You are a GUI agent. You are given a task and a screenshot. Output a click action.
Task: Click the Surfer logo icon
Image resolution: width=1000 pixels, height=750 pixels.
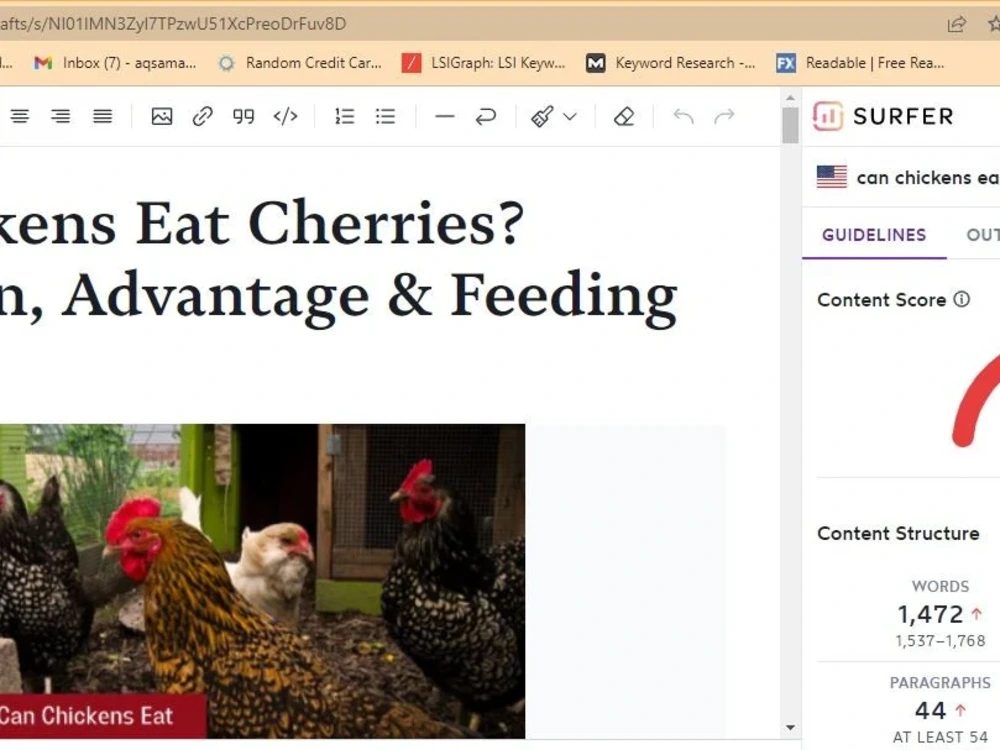pyautogui.click(x=828, y=116)
